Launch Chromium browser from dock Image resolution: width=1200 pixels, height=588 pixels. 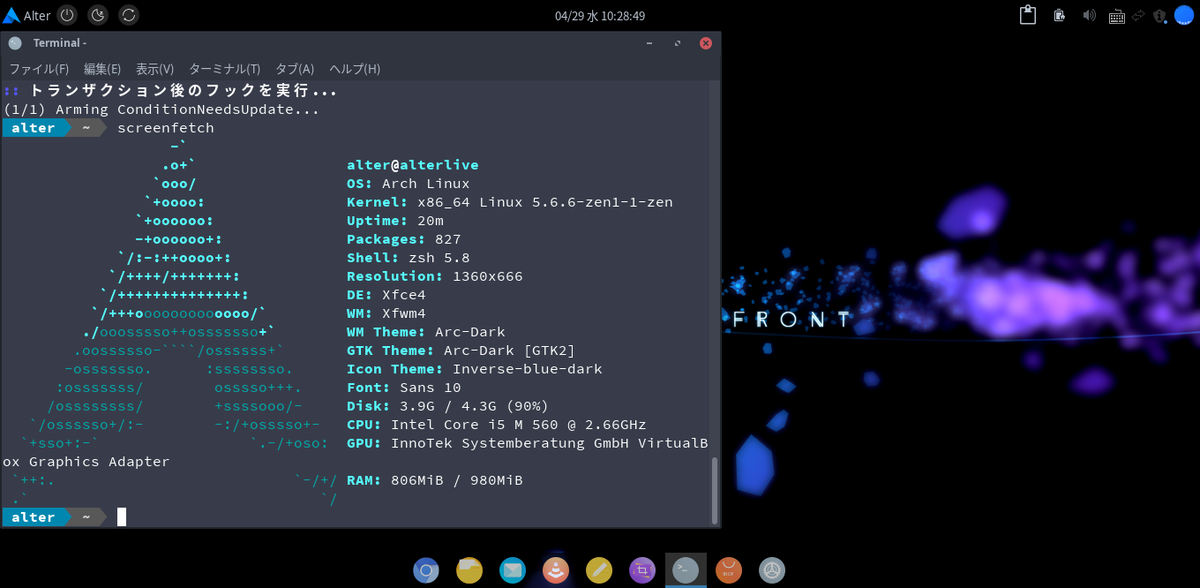[426, 570]
